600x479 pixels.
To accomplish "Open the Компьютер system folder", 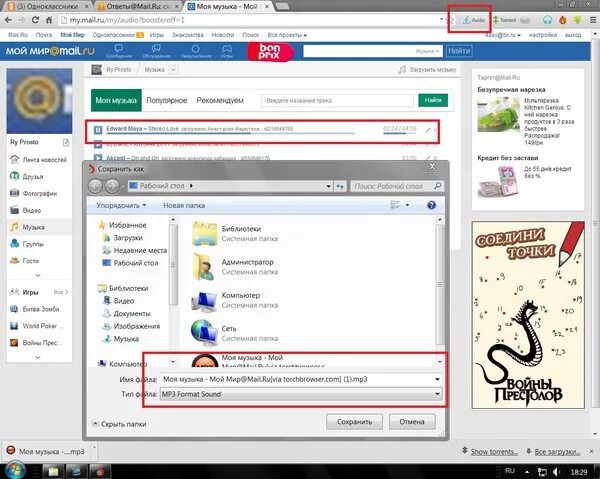I will click(x=236, y=300).
